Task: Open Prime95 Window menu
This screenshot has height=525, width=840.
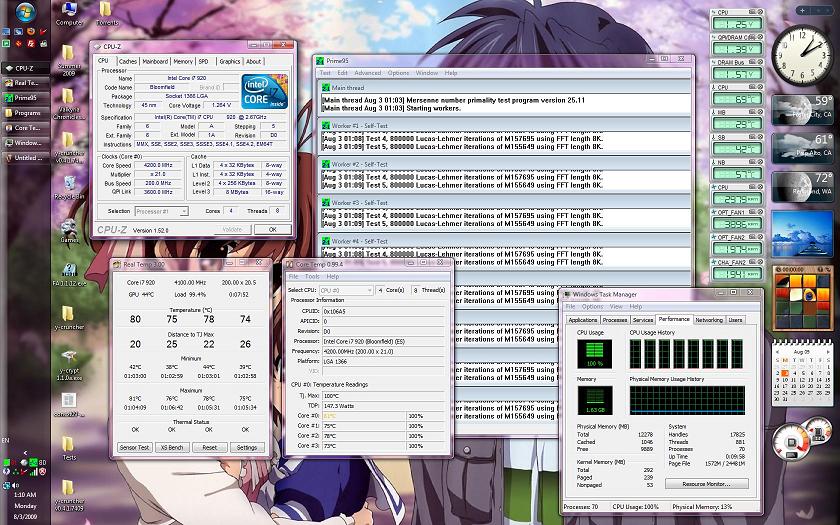Action: [426, 73]
